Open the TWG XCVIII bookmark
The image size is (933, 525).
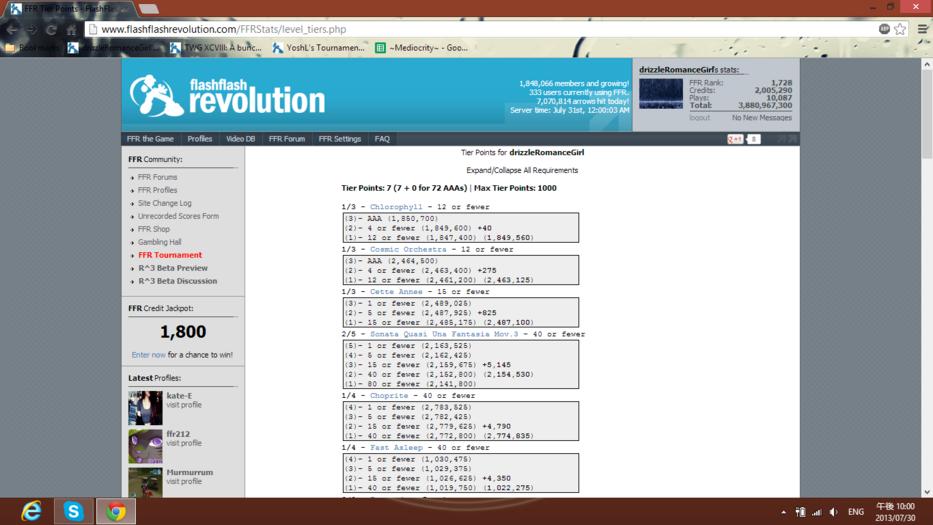(216, 48)
